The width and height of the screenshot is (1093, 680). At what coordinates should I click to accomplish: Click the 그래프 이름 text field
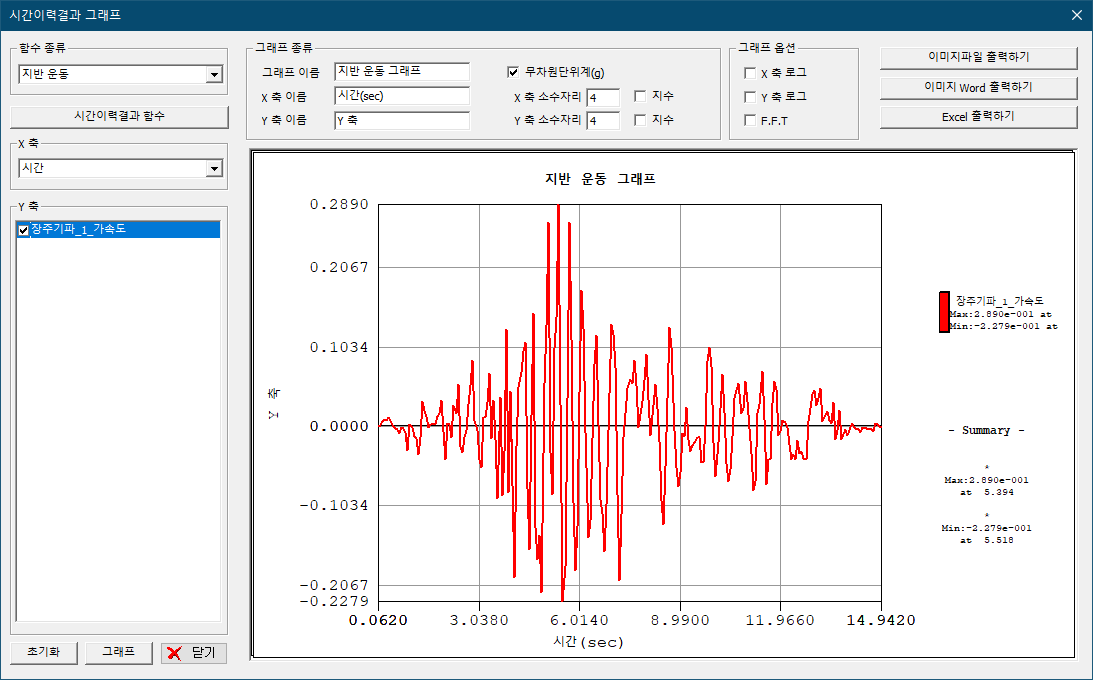402,72
